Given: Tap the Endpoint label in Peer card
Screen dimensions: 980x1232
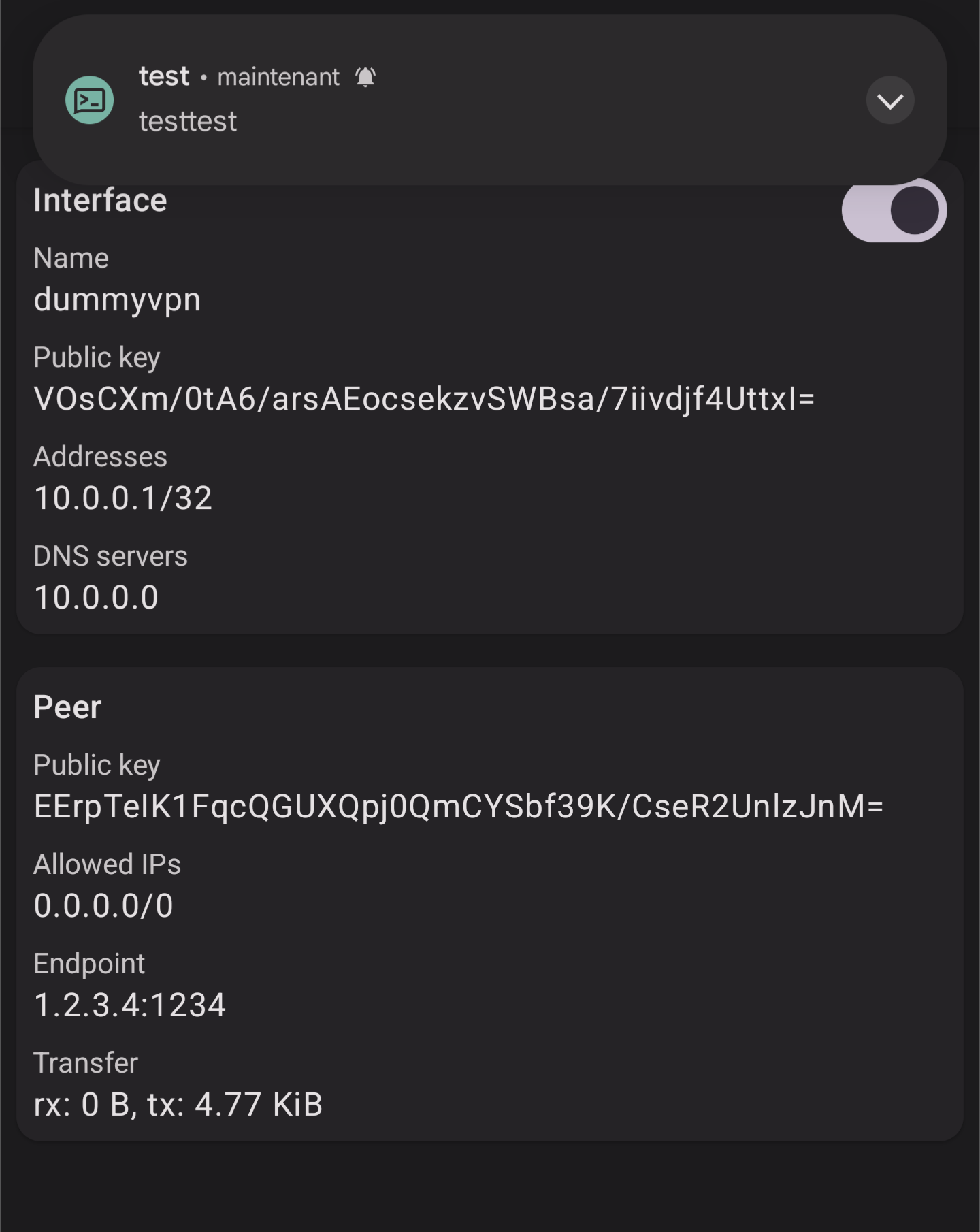Looking at the screenshot, I should [x=89, y=964].
